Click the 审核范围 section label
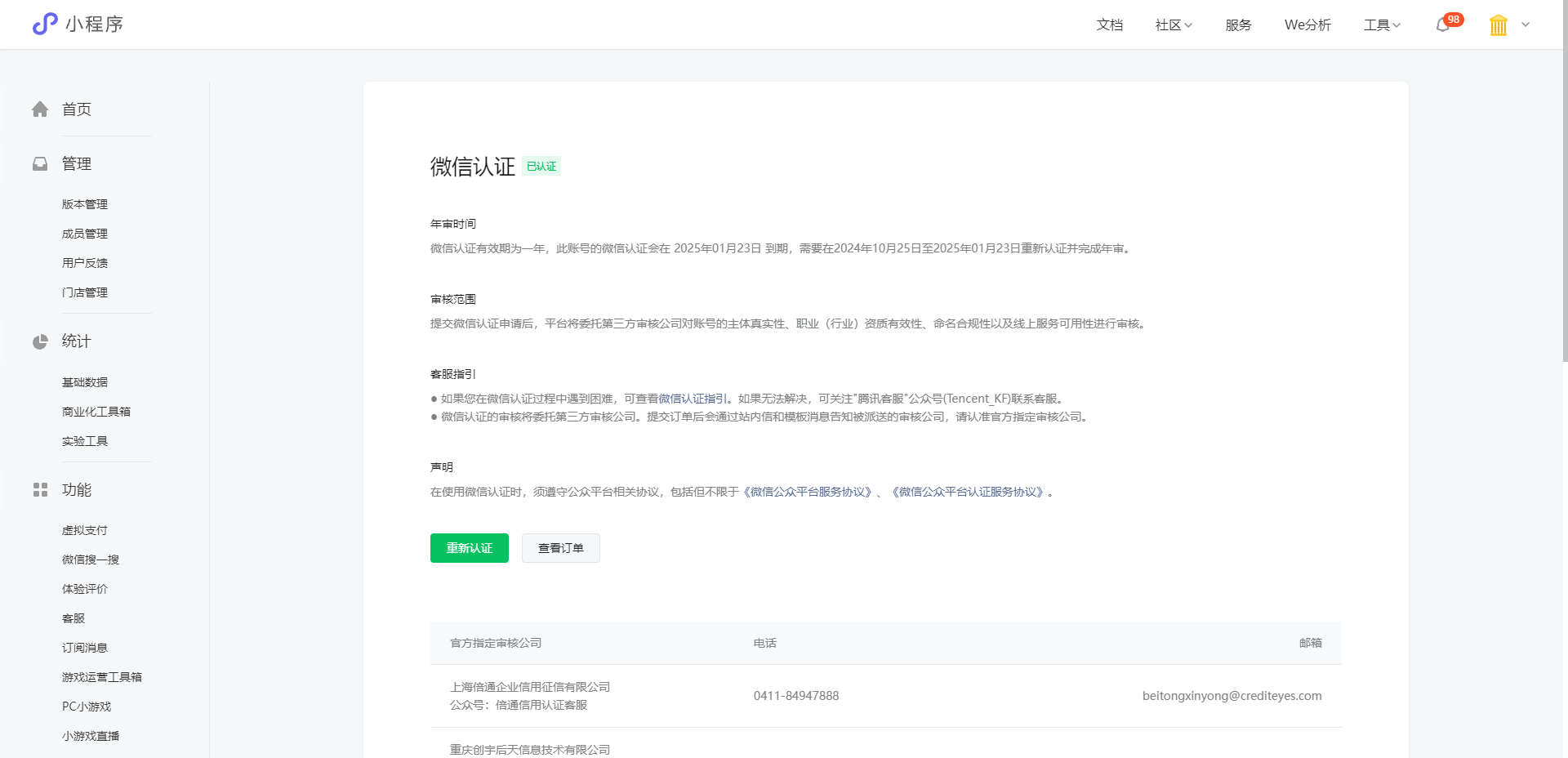1568x758 pixels. click(453, 299)
